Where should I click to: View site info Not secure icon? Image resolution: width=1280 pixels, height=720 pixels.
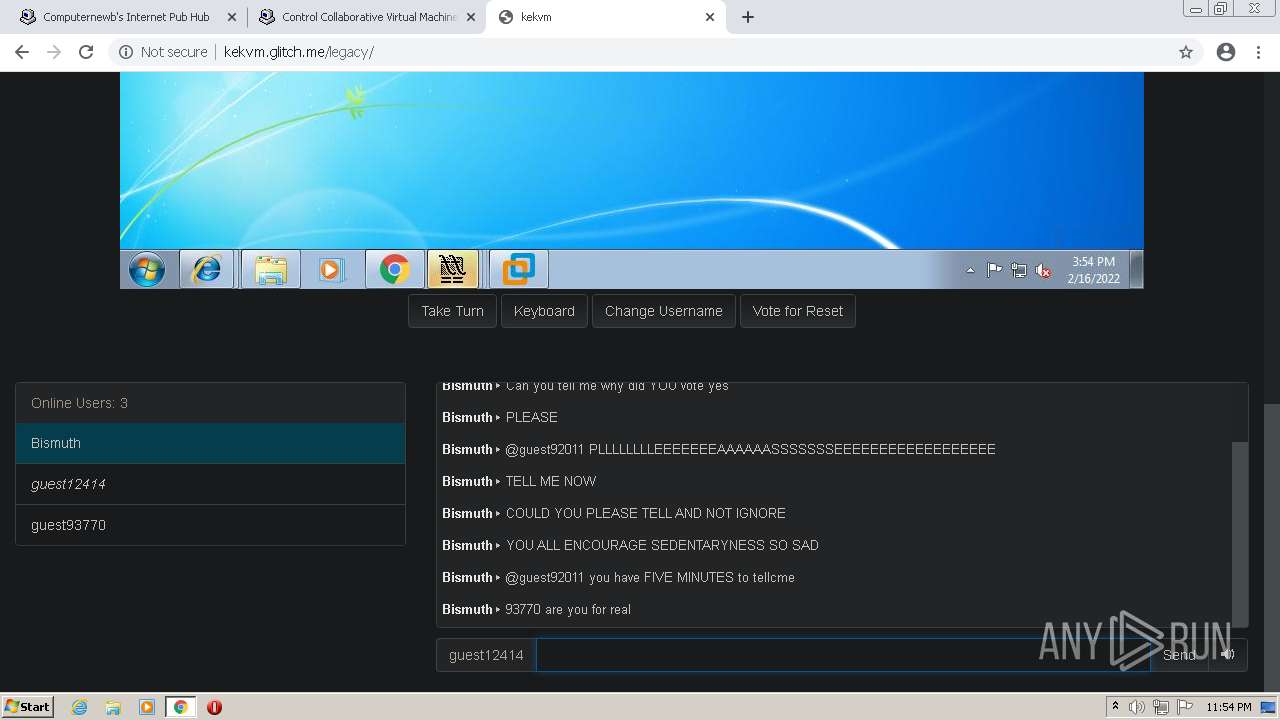tap(126, 52)
